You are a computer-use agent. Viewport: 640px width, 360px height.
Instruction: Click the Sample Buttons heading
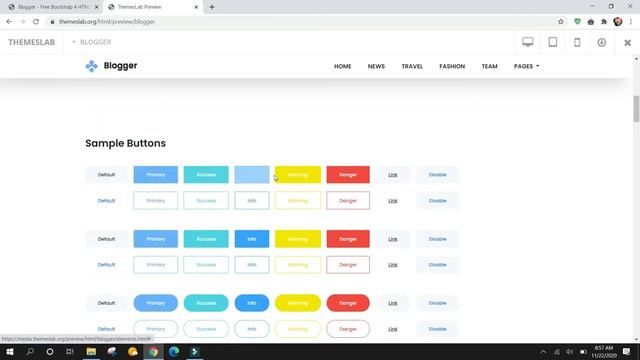[x=125, y=143]
